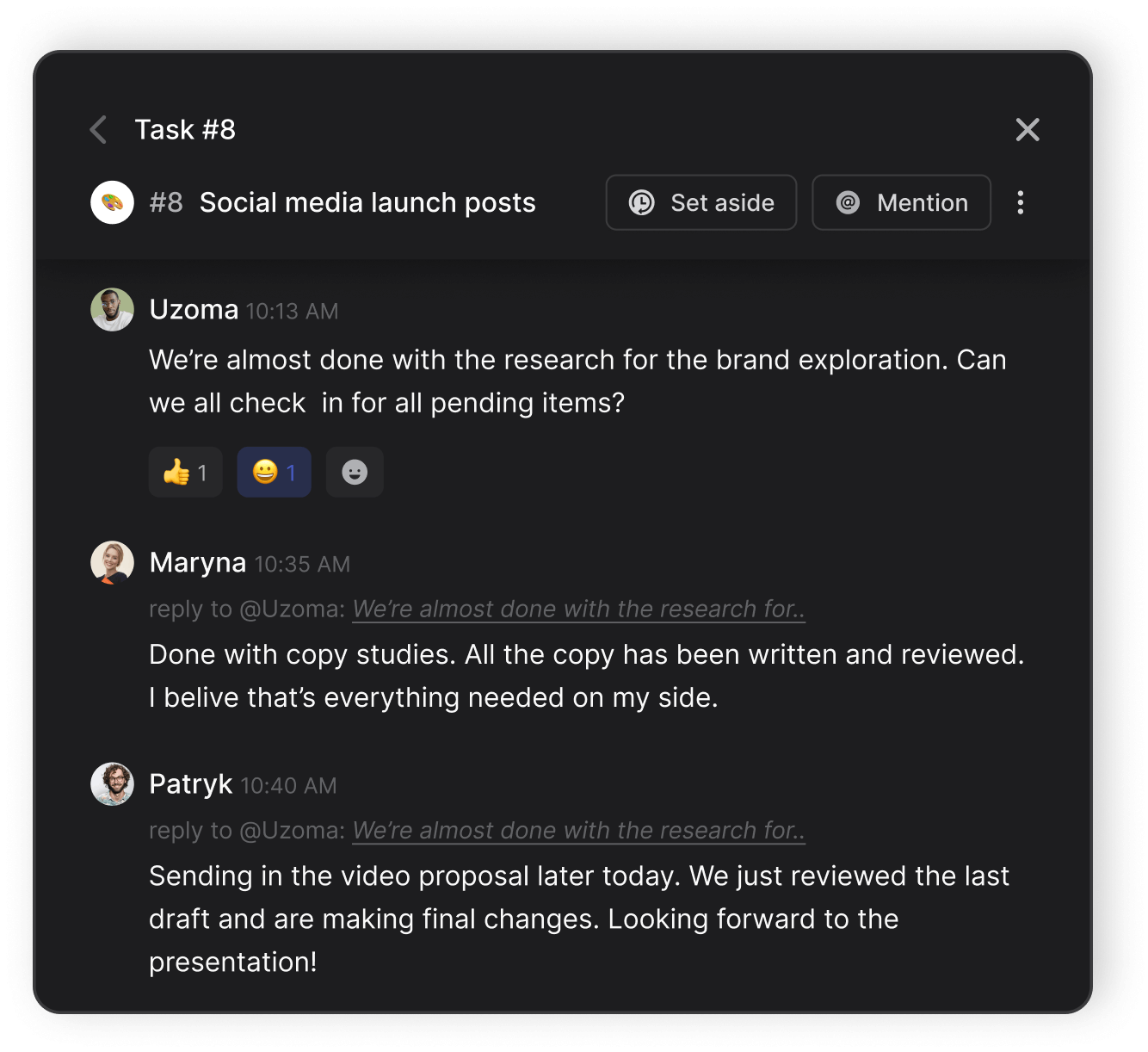This screenshot has width=1148, height=1052.
Task: Toggle the grinning face reaction on Uzoma's message
Action: [x=274, y=472]
